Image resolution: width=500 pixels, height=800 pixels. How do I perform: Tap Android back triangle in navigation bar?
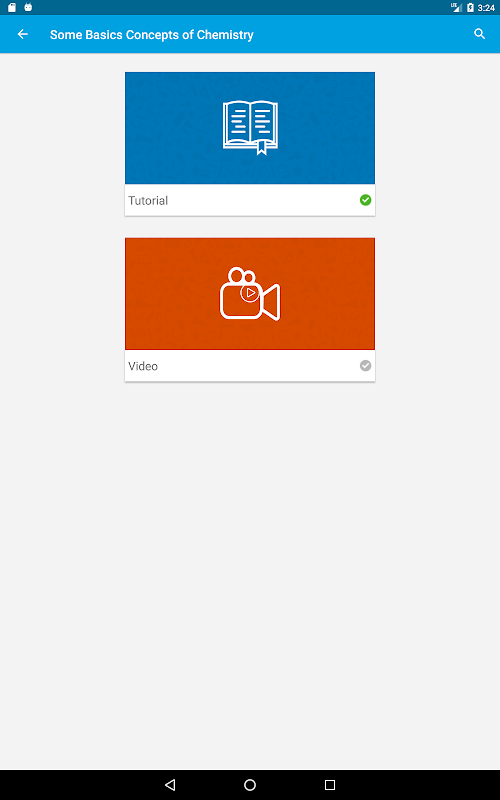tap(170, 785)
